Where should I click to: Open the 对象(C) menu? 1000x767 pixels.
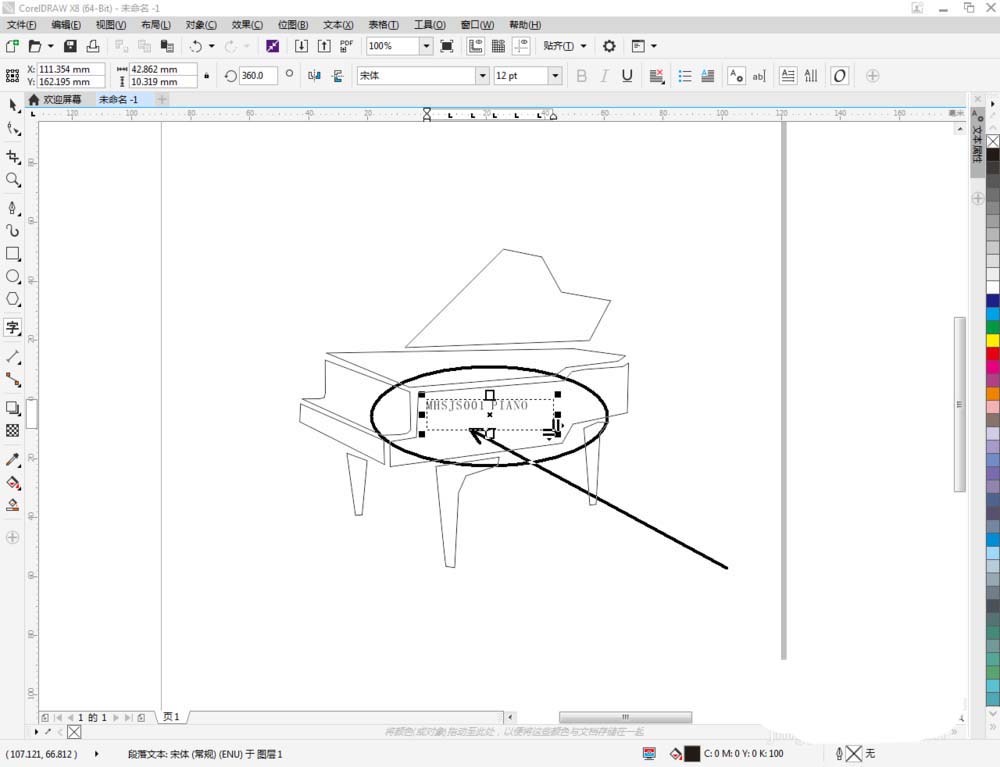click(x=201, y=25)
